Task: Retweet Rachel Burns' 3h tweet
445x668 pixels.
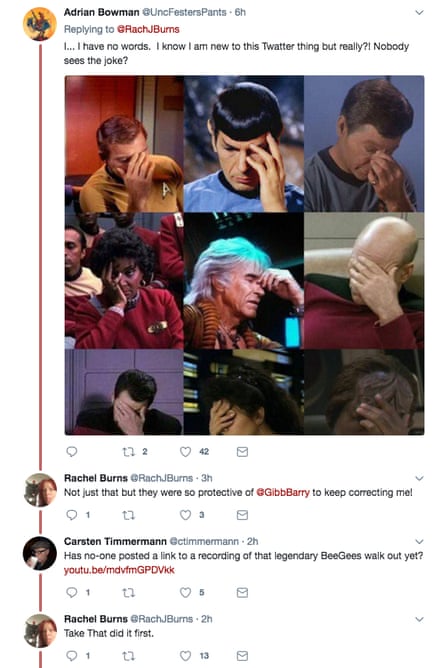Action: (128, 515)
